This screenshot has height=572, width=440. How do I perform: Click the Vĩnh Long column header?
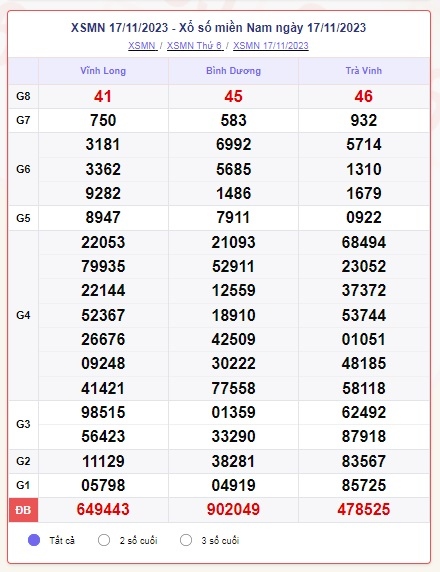point(103,71)
